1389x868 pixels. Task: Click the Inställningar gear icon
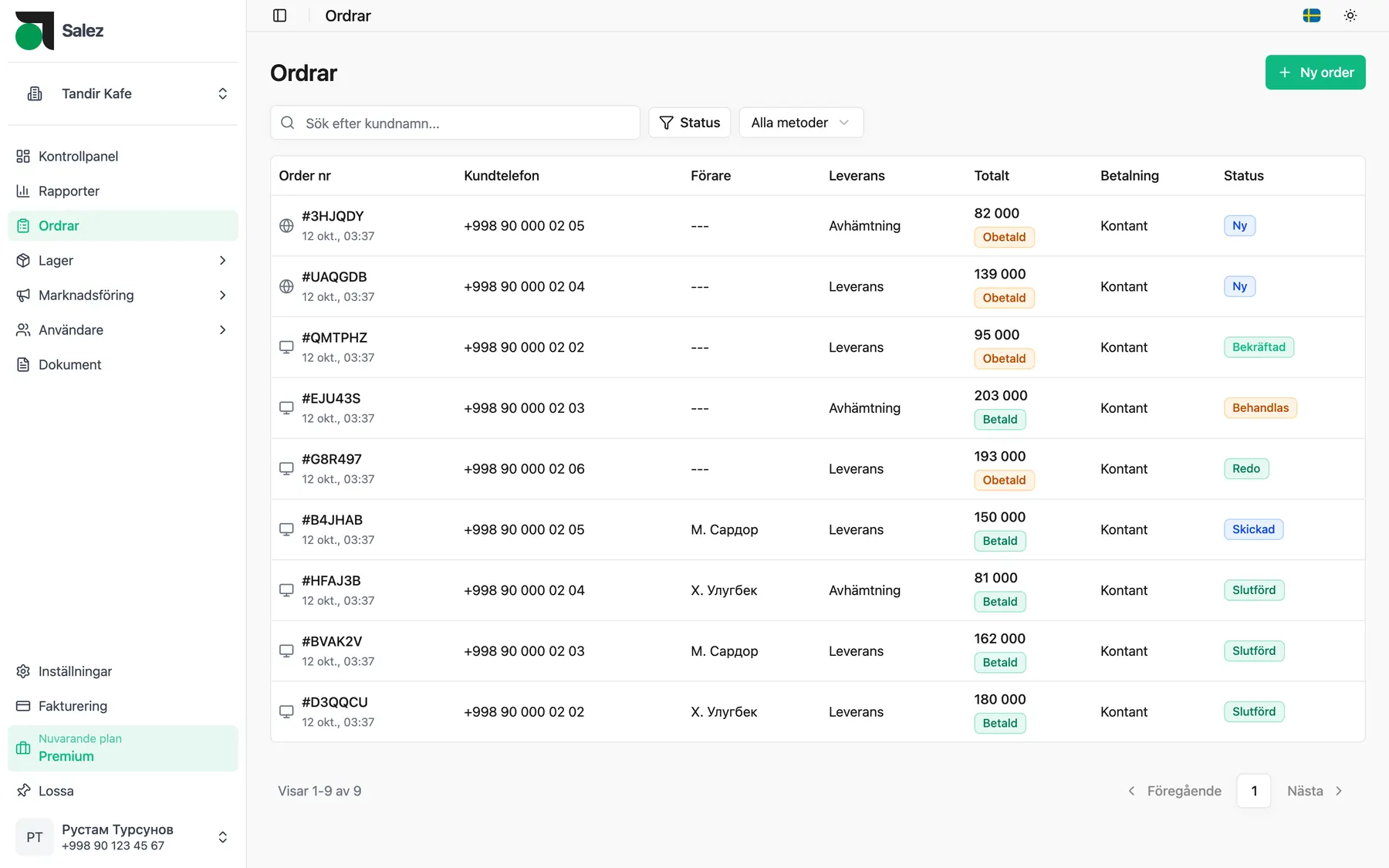click(23, 671)
